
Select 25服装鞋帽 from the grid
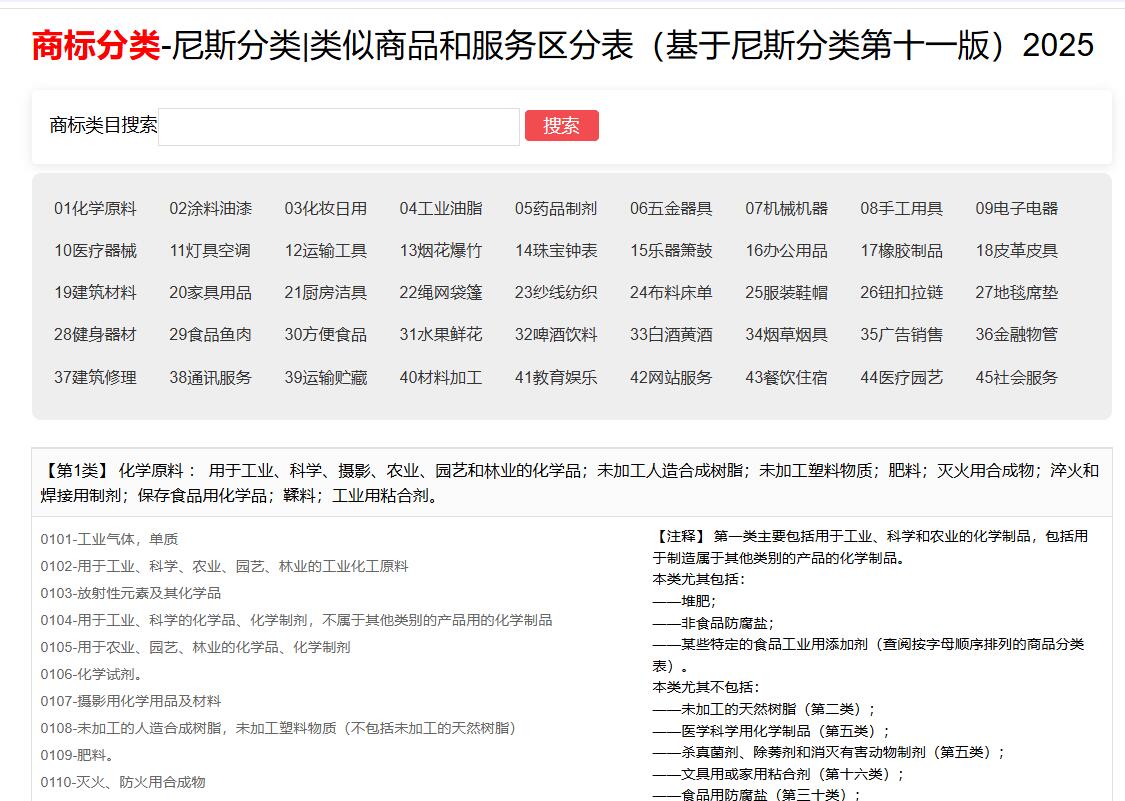pyautogui.click(x=786, y=292)
